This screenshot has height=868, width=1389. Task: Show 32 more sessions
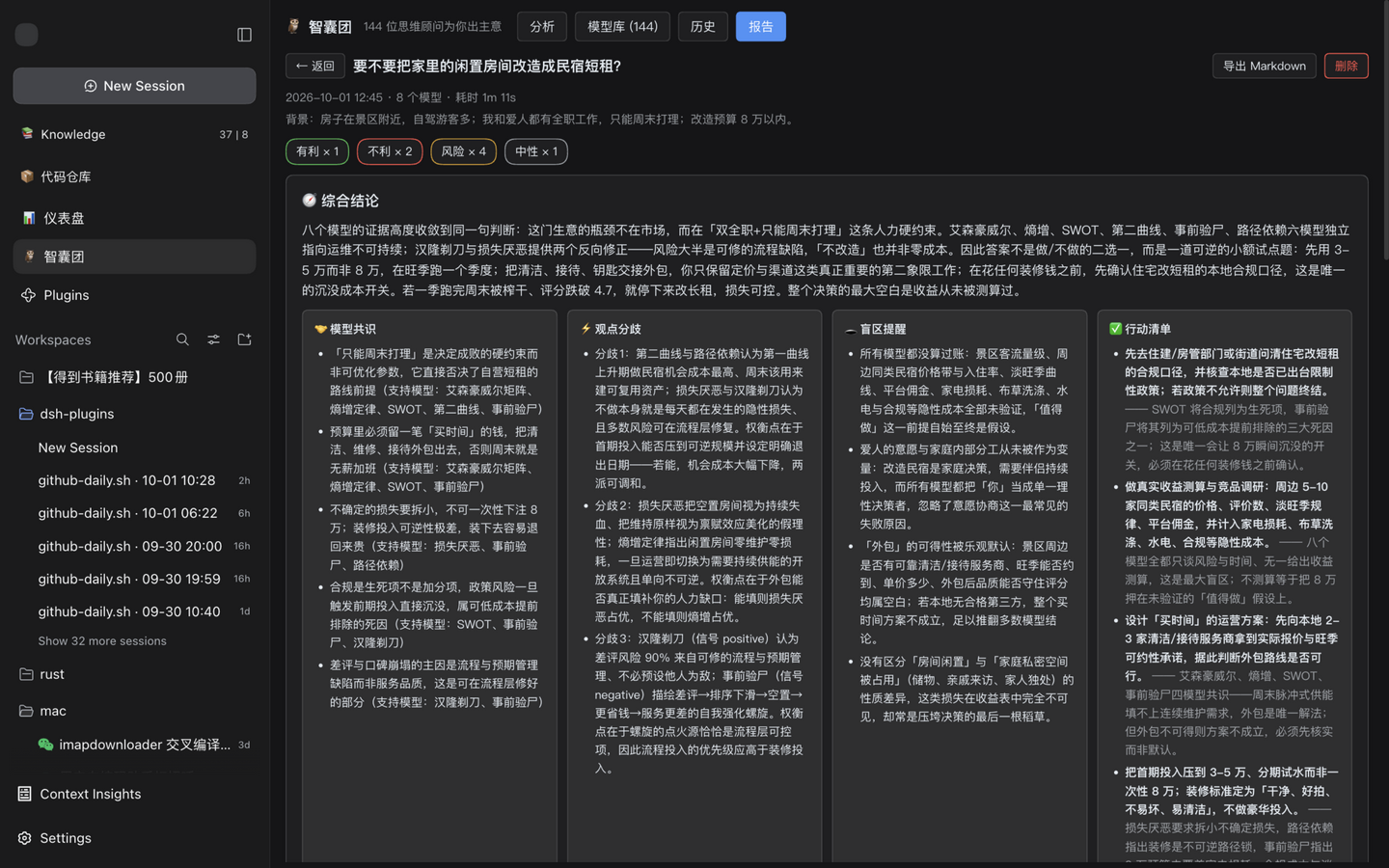point(102,641)
